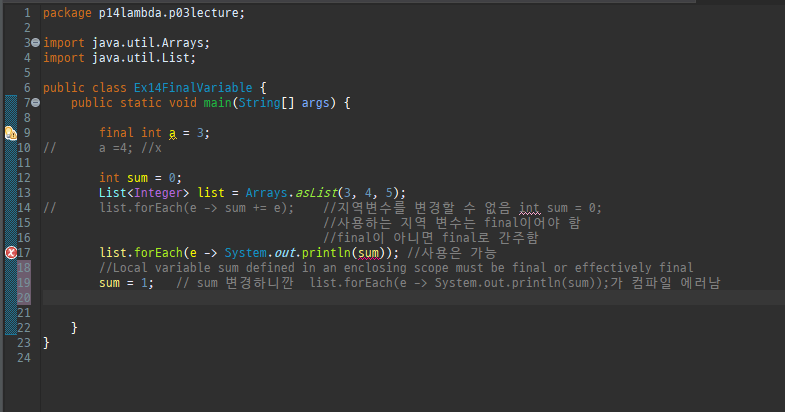
Task: Collapse the imports fold at line 3
Action: tap(36, 43)
